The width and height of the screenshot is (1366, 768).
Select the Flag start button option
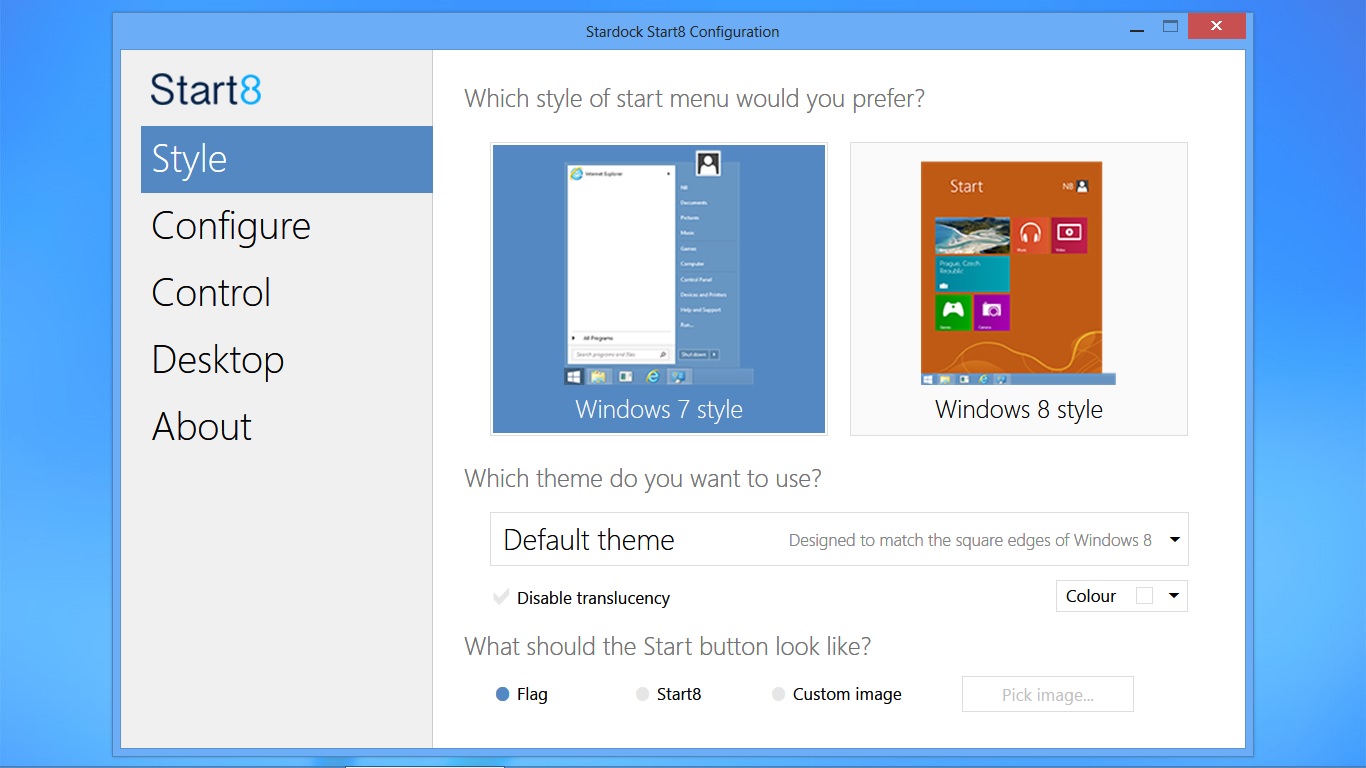coord(503,694)
